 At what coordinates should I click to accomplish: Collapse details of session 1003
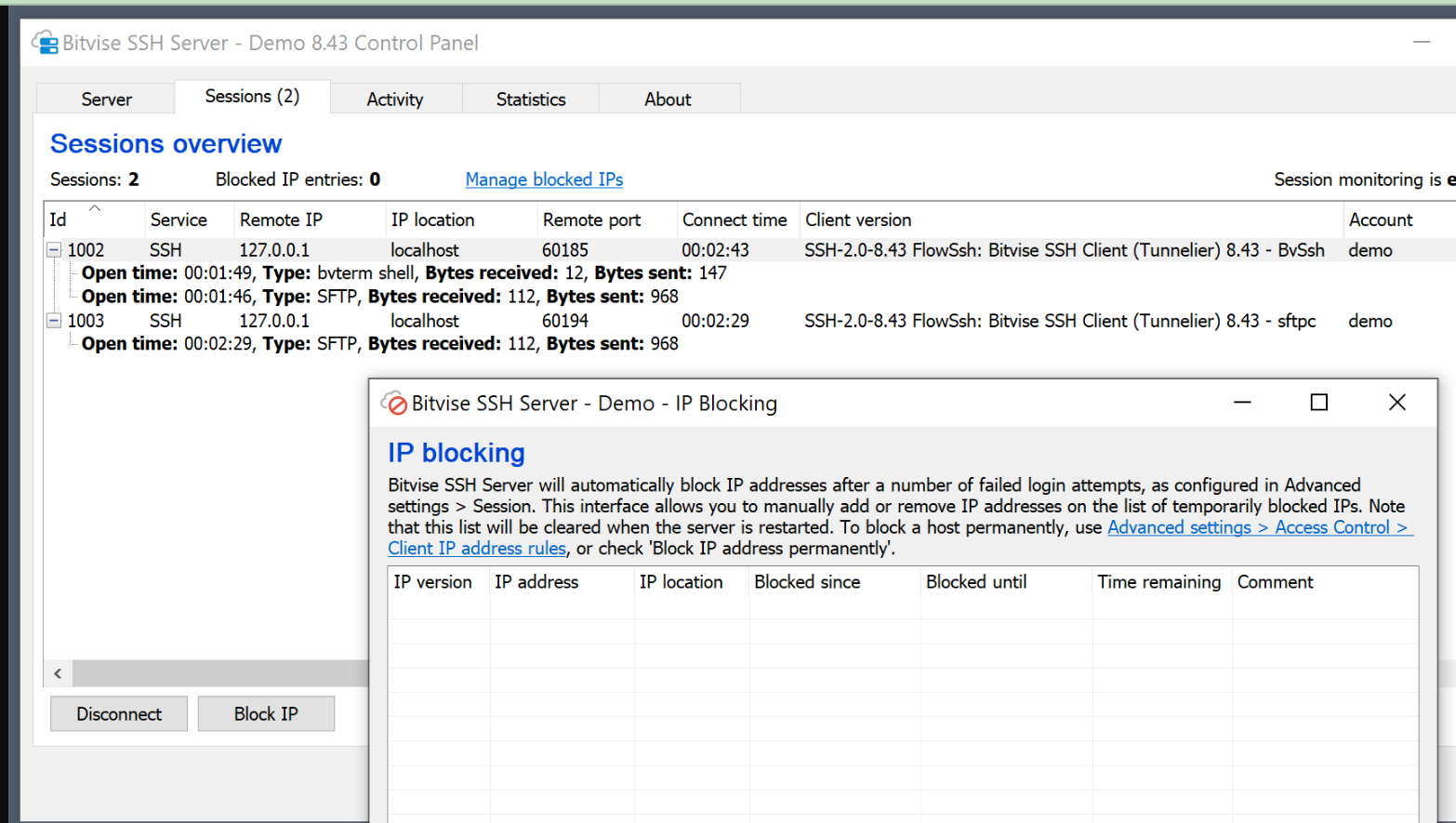[x=54, y=320]
